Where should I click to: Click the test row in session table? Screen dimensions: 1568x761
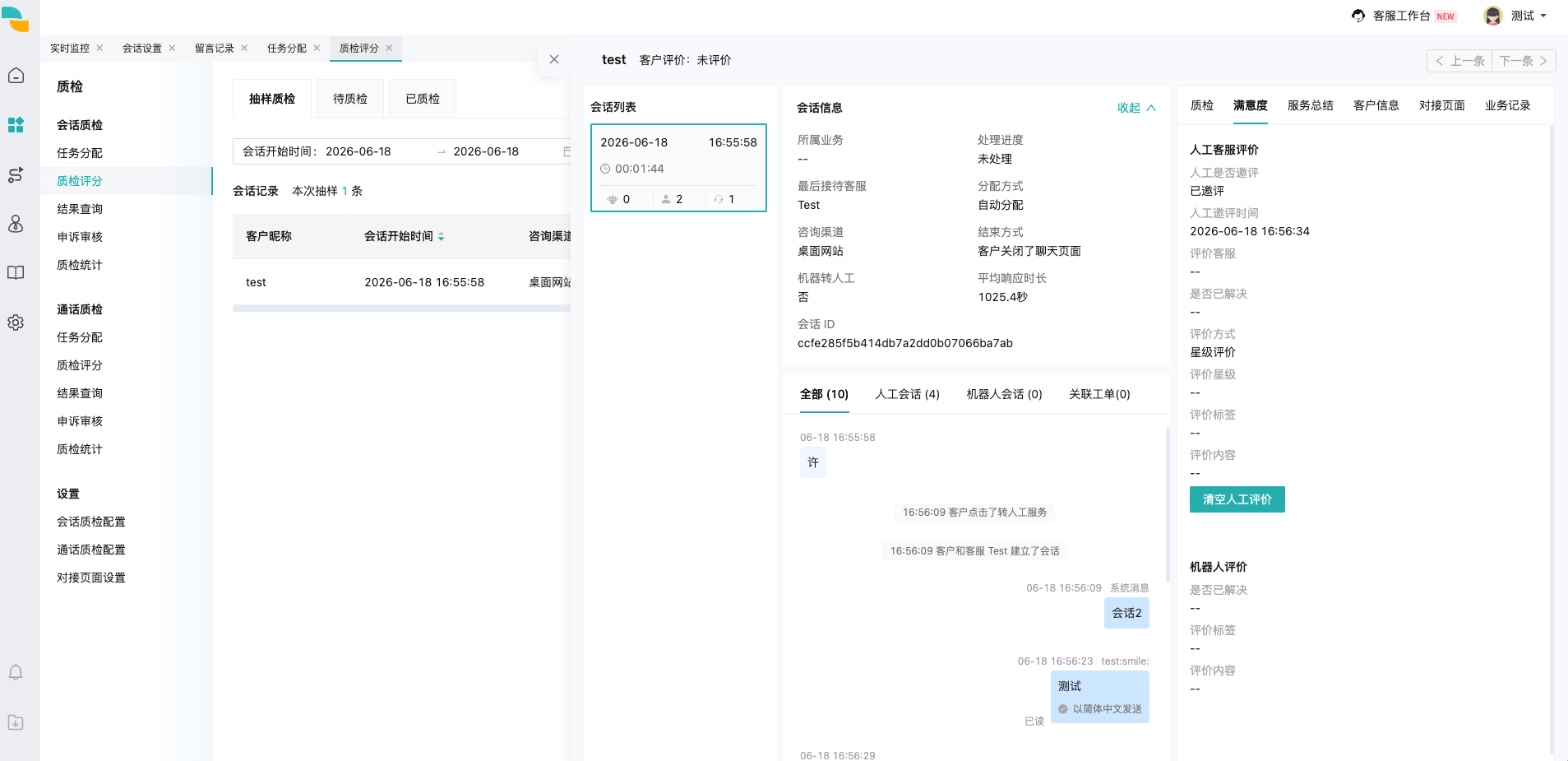tap(401, 282)
